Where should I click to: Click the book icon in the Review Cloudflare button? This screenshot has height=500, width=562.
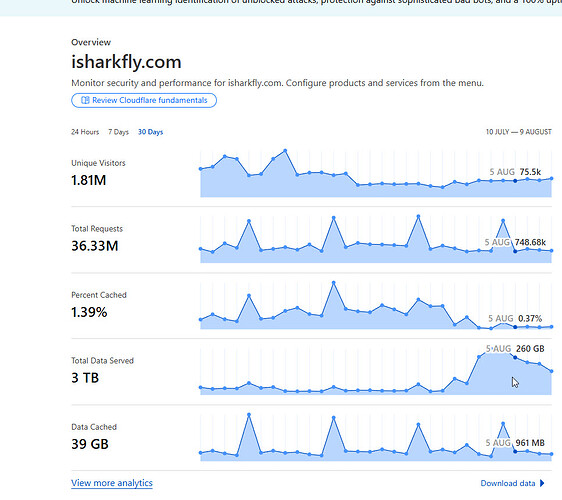coord(85,100)
